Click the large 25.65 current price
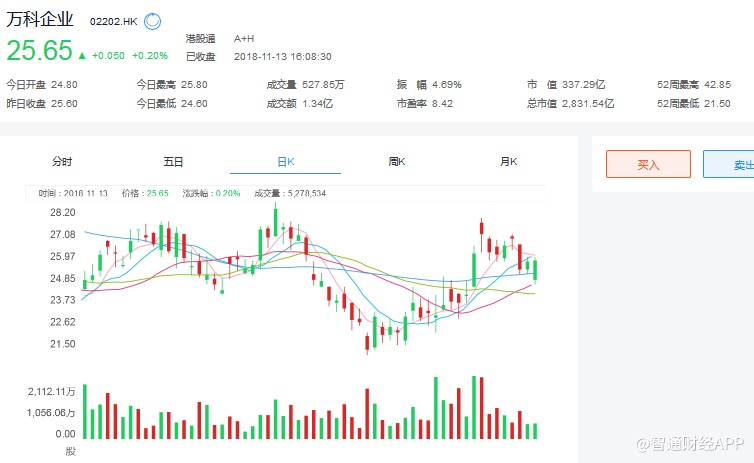The width and height of the screenshot is (754, 463). pyautogui.click(x=40, y=51)
